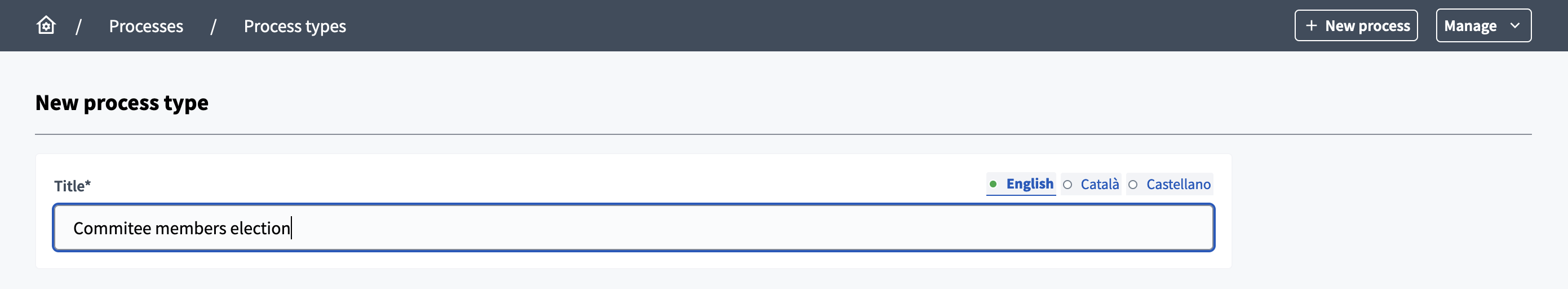Click the hollow circle beside Castellano
Image resolution: width=1568 pixels, height=289 pixels.
[1132, 185]
